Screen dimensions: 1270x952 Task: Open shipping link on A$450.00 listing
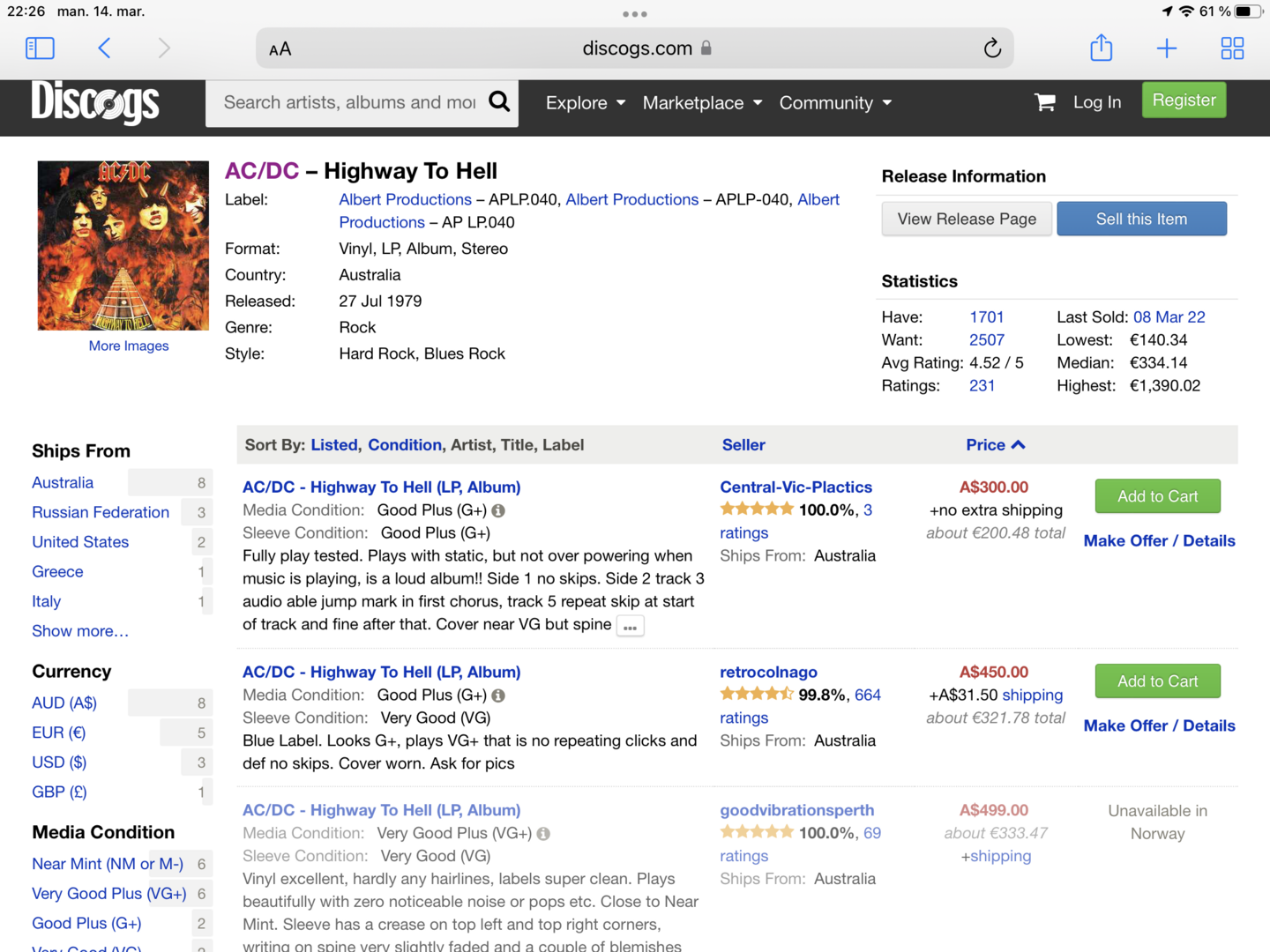pos(1033,695)
